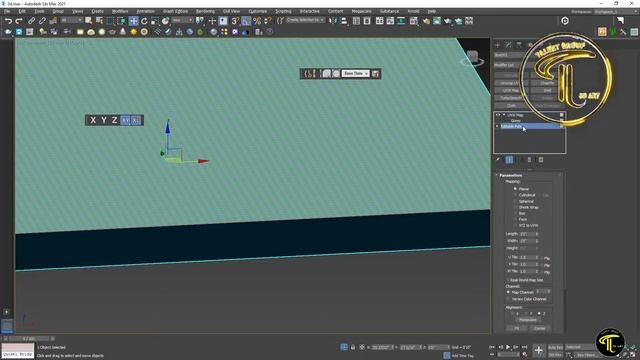Click the Manipulate alignment button
Screen dimensions: 640x360
(528, 320)
